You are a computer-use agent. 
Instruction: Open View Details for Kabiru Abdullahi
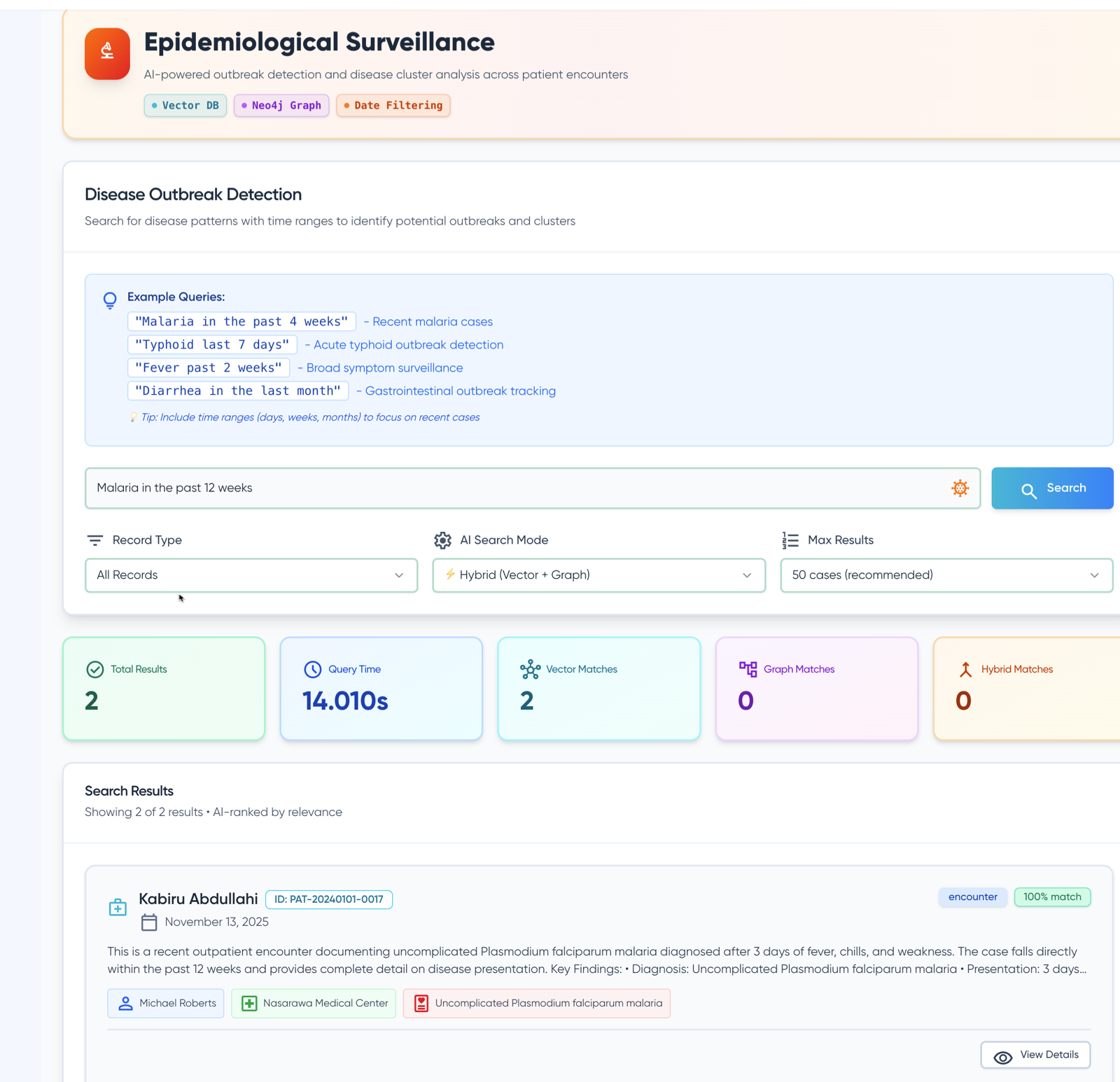[1035, 1055]
